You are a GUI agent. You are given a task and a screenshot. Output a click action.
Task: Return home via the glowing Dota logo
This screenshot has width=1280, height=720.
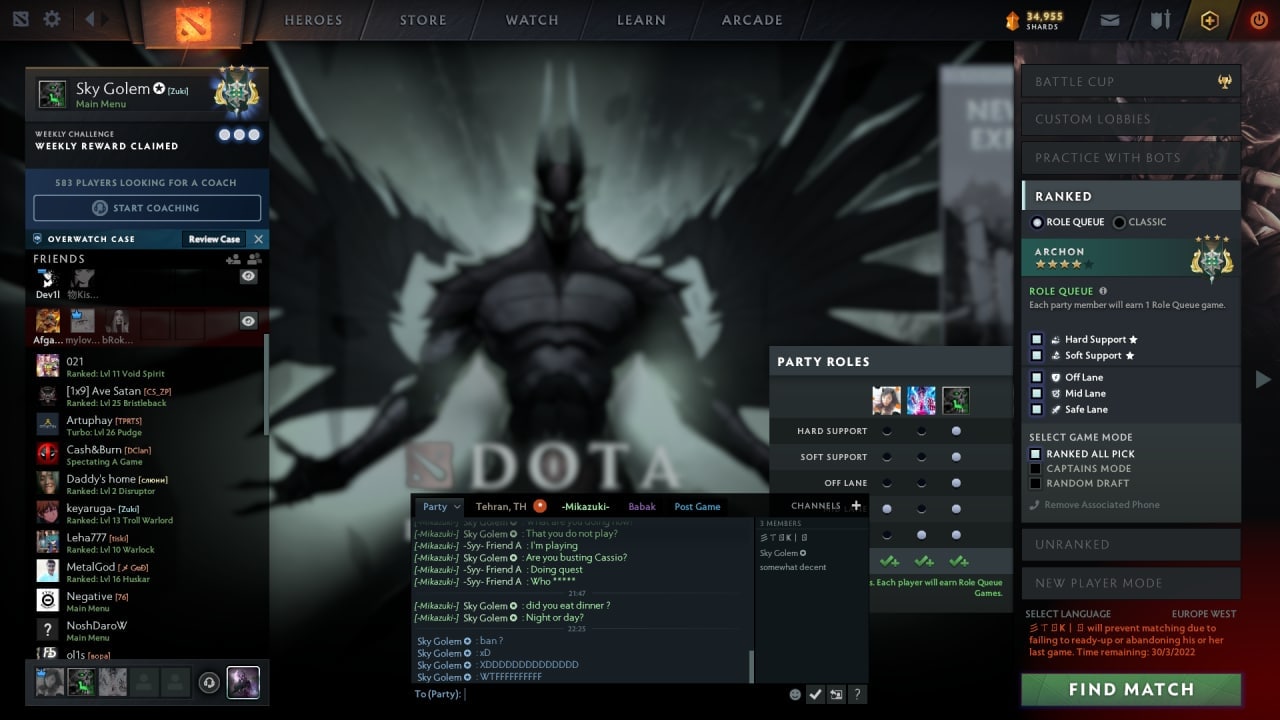pos(193,23)
